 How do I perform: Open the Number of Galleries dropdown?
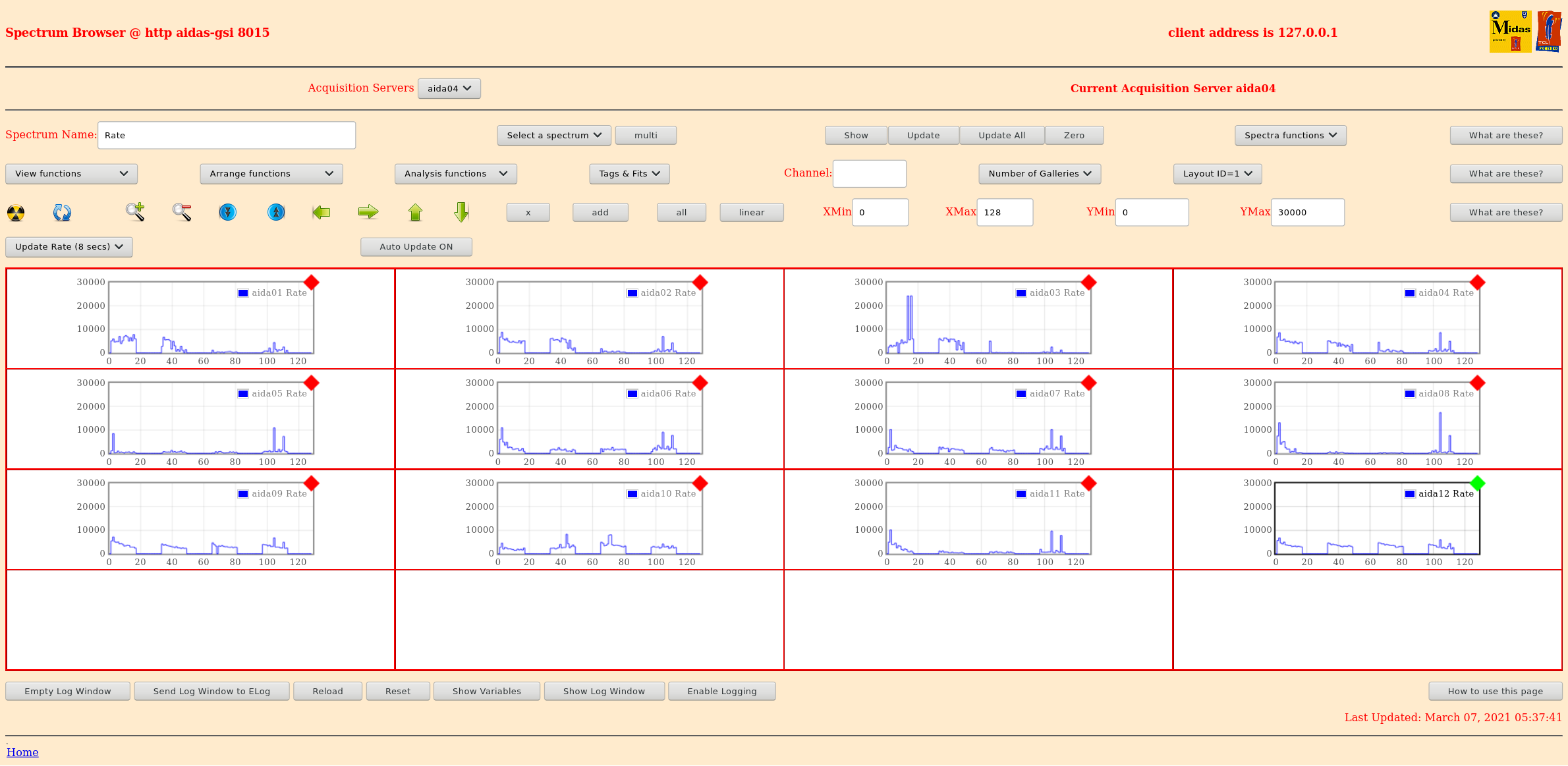1039,174
